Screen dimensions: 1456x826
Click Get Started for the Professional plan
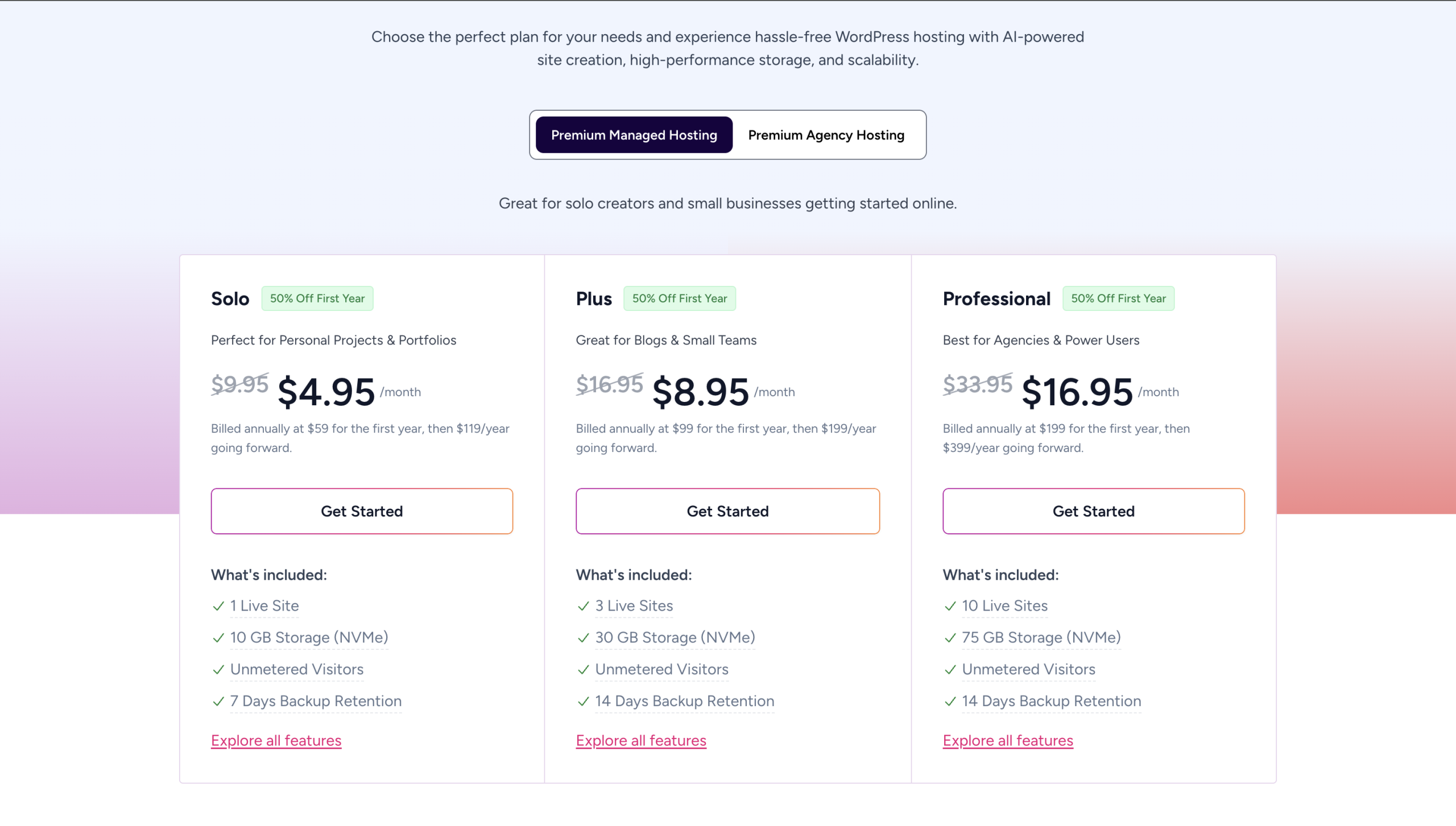pos(1093,511)
